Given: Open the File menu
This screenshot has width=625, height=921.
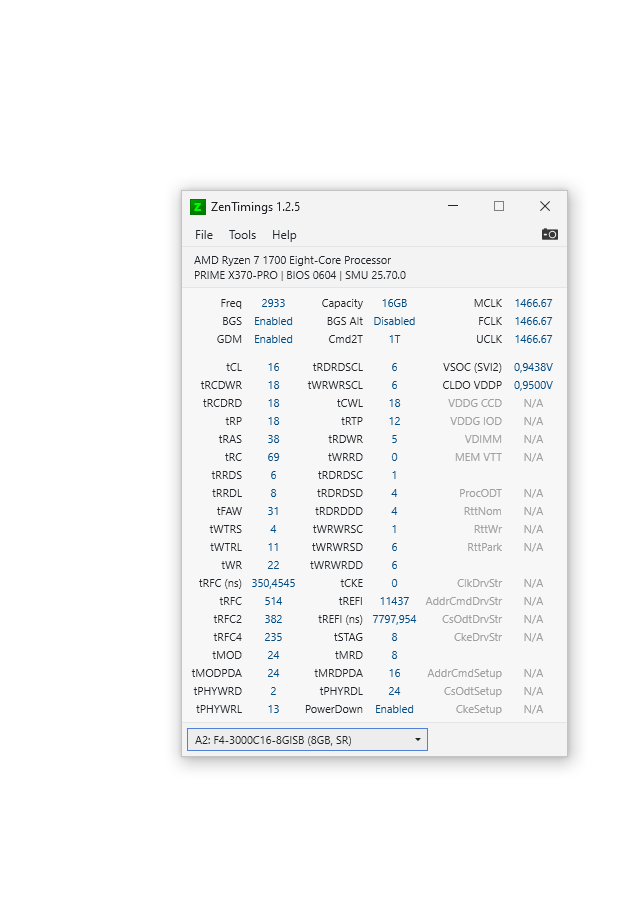Looking at the screenshot, I should pyautogui.click(x=204, y=235).
